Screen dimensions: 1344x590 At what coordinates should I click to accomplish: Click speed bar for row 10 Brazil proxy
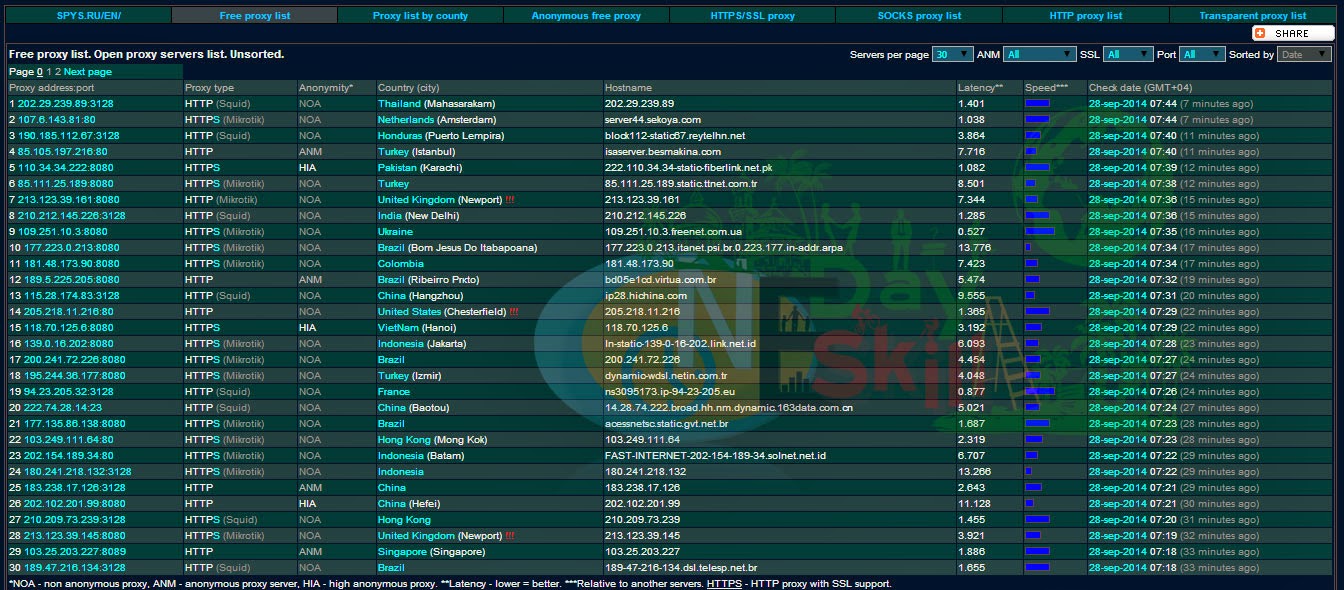(x=1028, y=248)
